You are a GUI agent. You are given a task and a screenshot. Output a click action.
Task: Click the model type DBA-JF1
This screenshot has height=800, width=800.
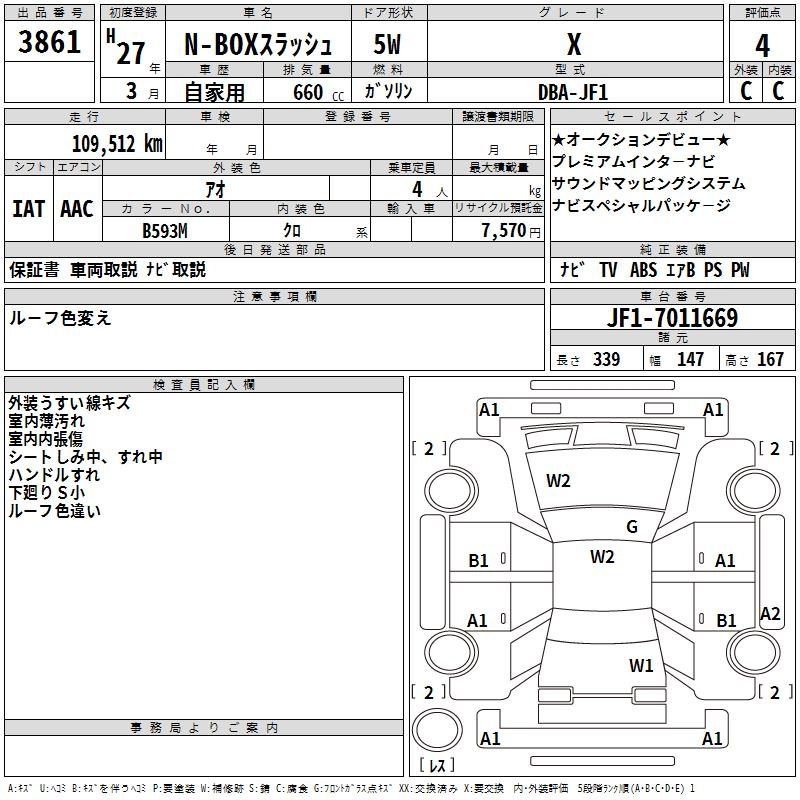click(x=572, y=91)
